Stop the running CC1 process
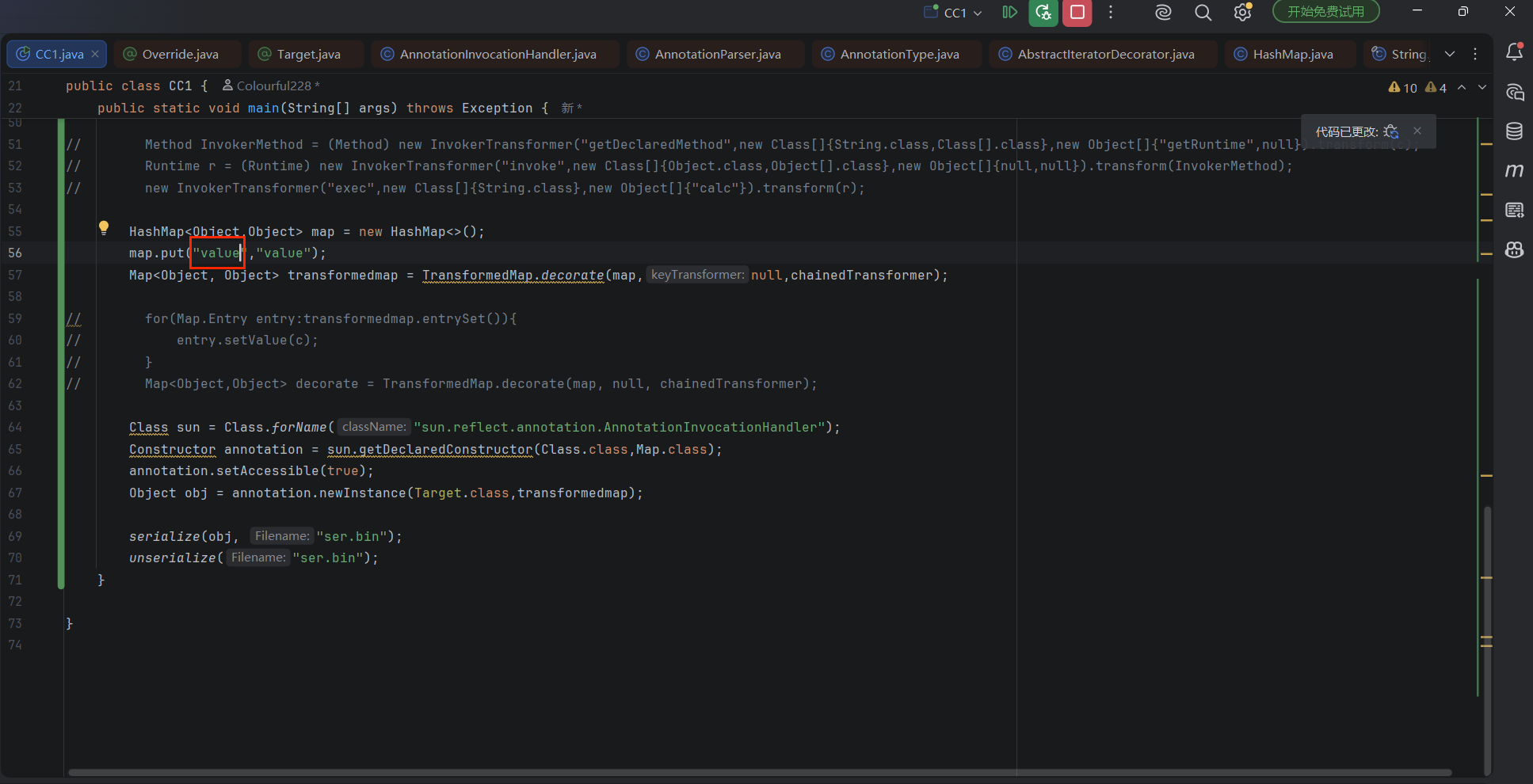The height and width of the screenshot is (784, 1533). (x=1077, y=12)
